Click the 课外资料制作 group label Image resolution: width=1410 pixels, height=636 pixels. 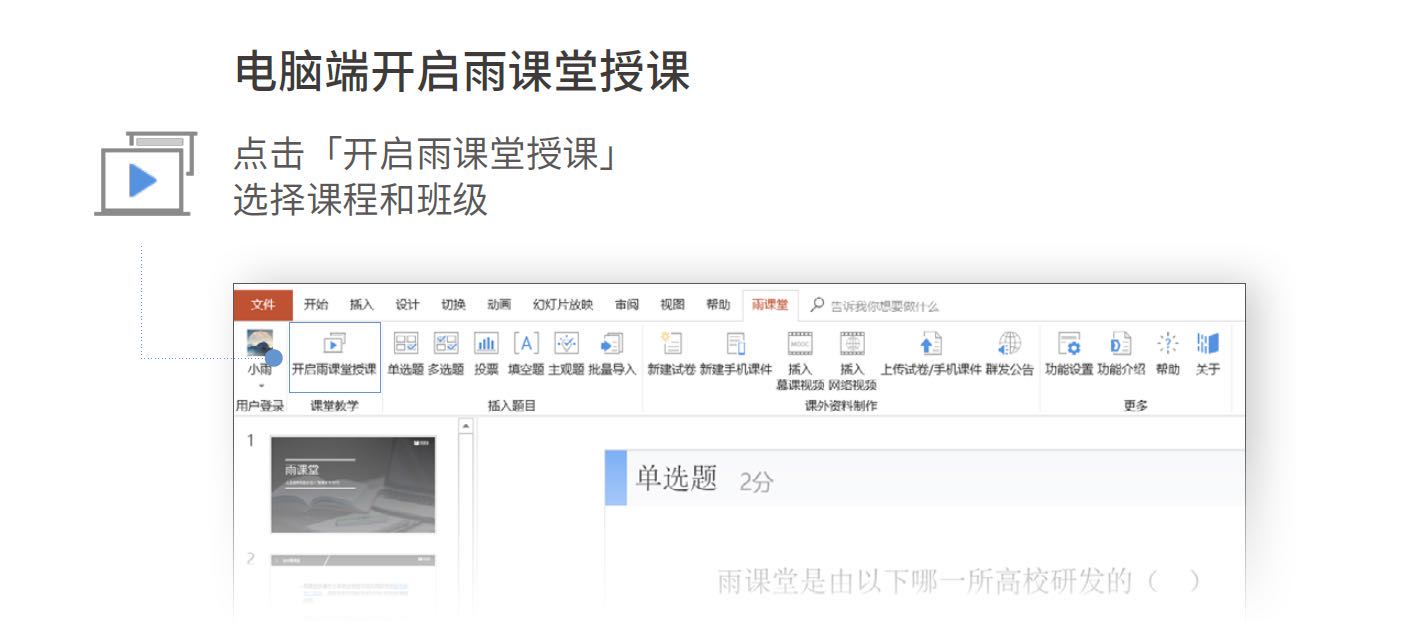click(841, 405)
